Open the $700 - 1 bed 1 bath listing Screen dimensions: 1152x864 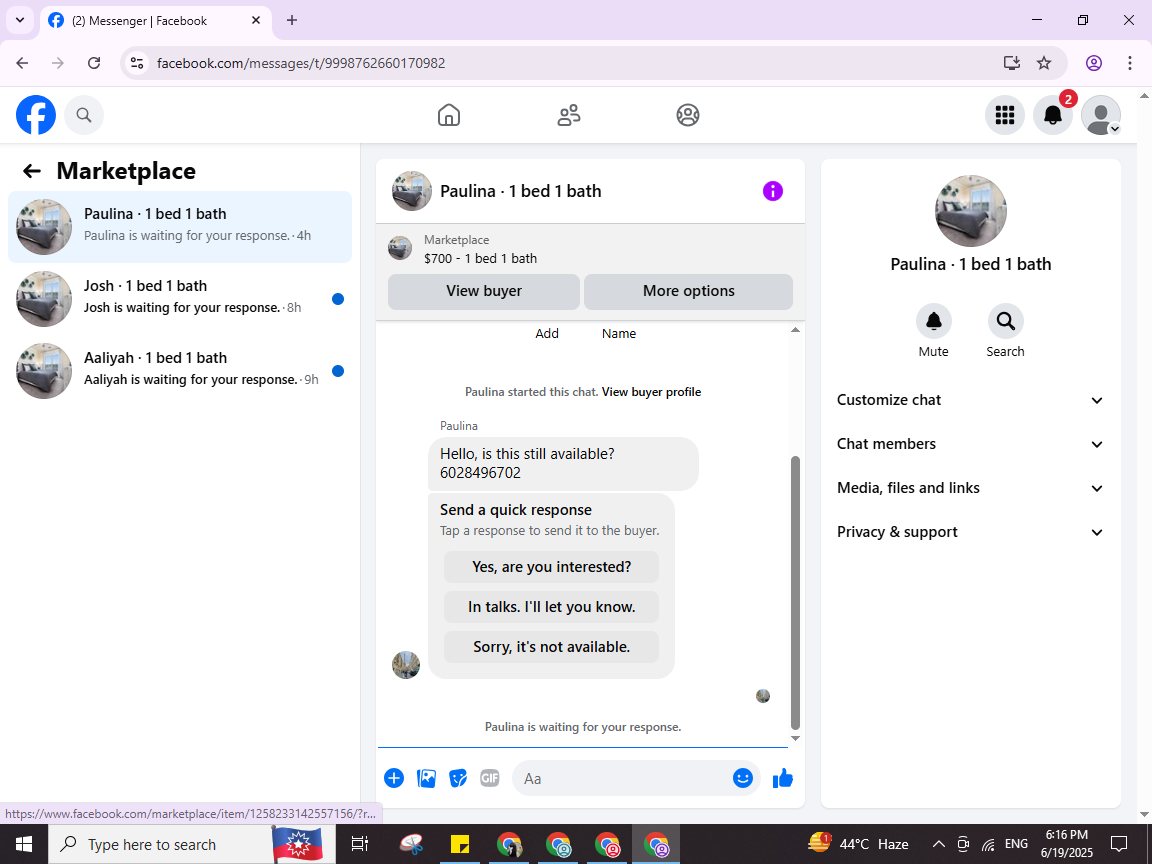click(x=480, y=259)
